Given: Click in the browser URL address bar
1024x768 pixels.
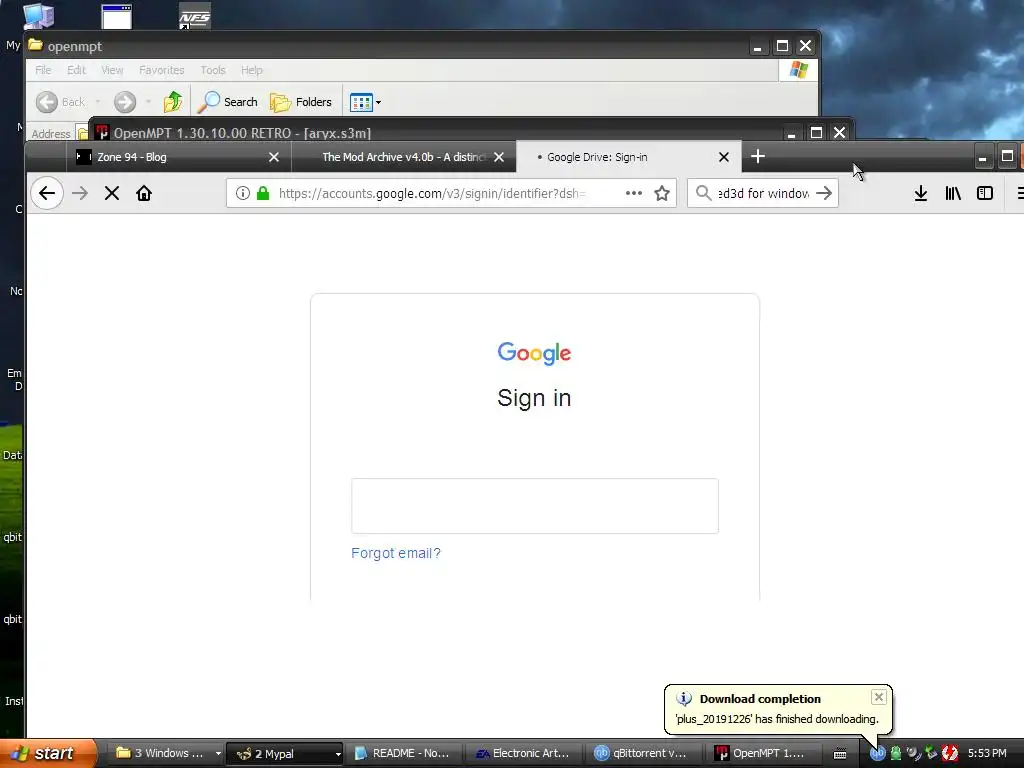Looking at the screenshot, I should [431, 193].
